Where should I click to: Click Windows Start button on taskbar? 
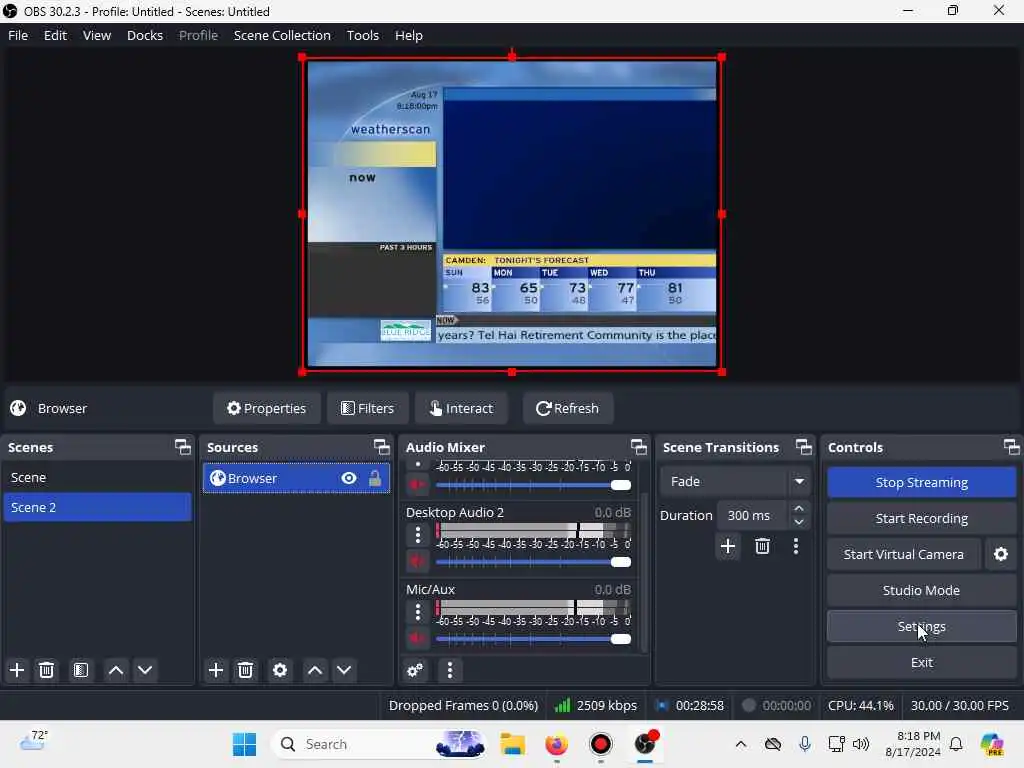coord(245,744)
